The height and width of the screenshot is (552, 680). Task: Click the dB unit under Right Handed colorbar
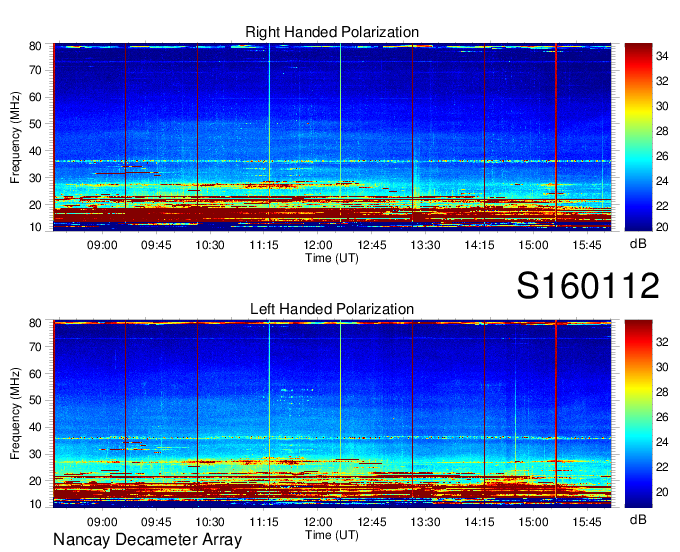coord(638,244)
